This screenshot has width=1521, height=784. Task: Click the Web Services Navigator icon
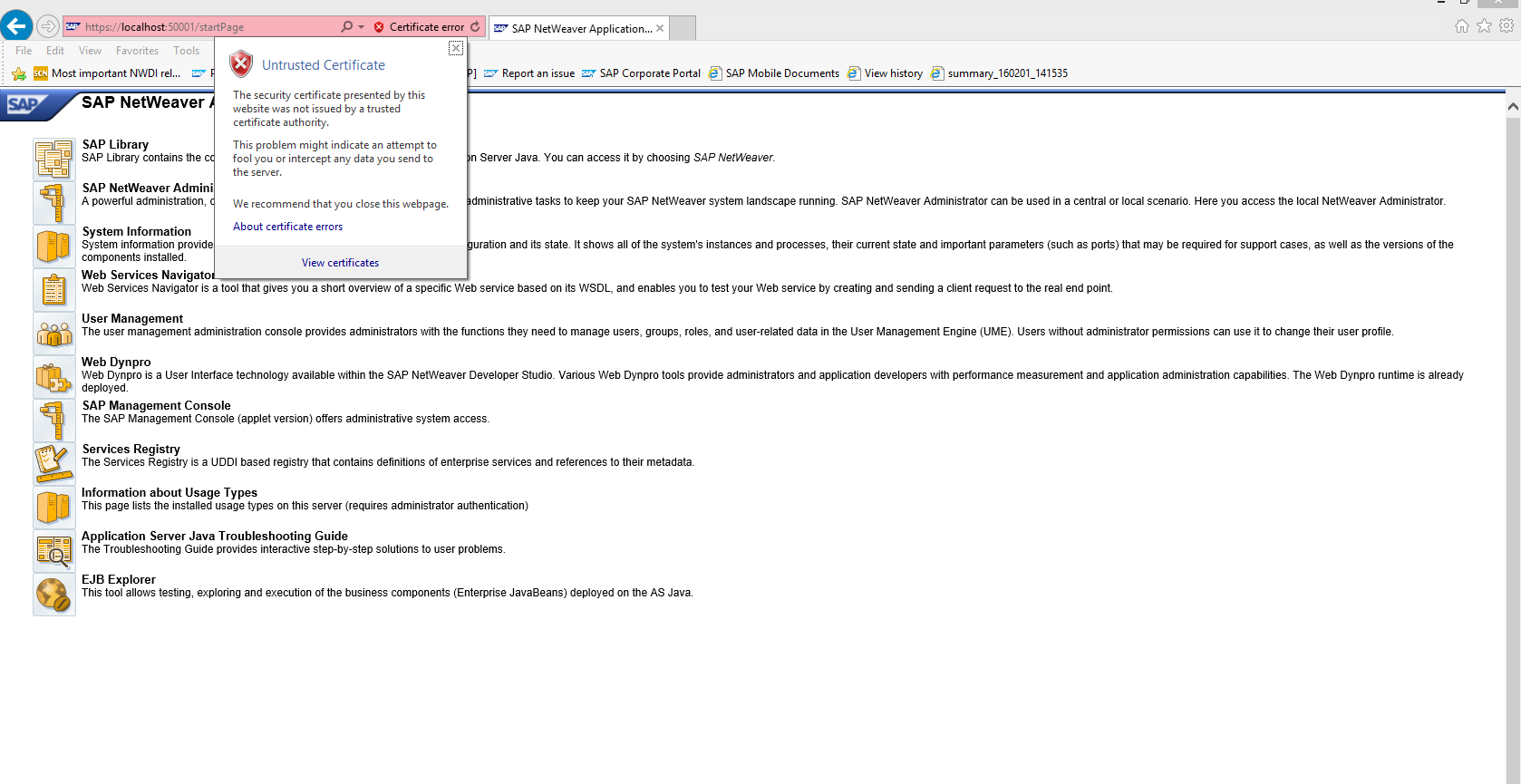coord(54,289)
